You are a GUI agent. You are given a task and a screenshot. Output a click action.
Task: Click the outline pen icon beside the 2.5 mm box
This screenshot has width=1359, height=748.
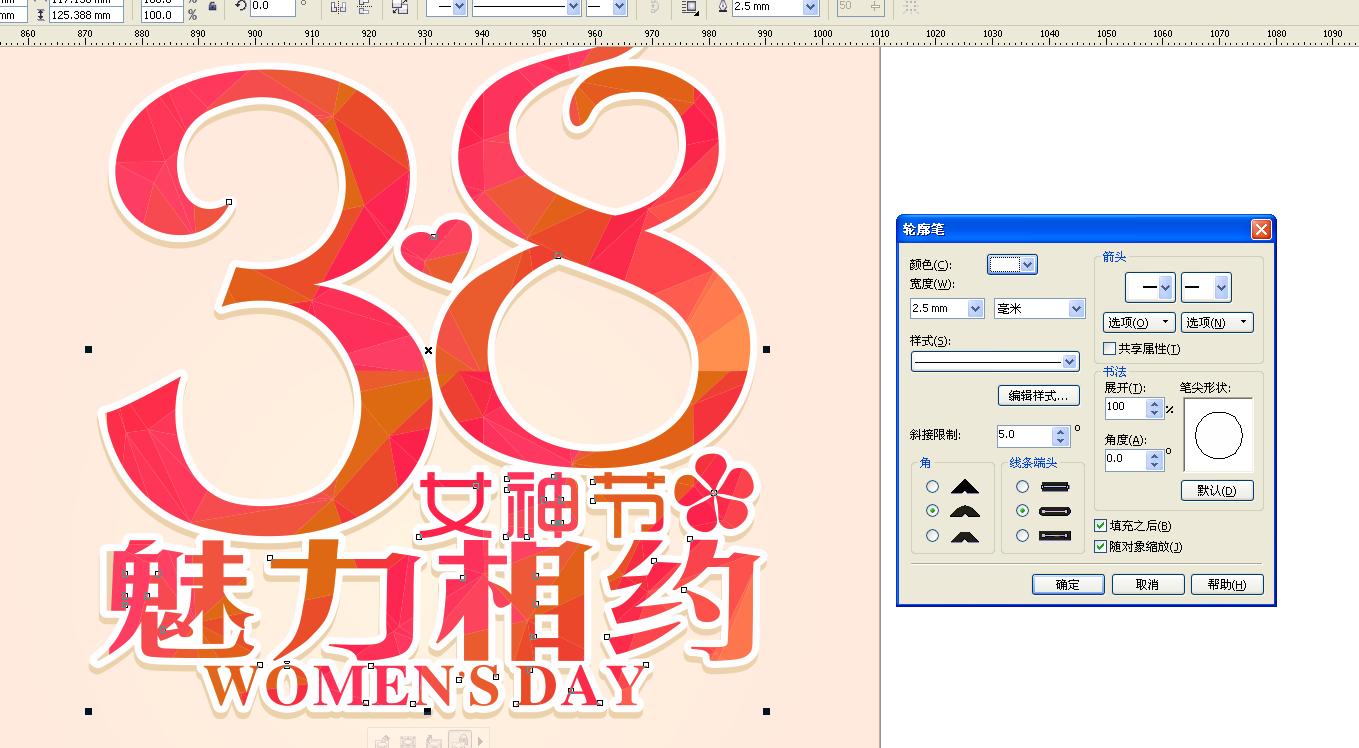723,8
